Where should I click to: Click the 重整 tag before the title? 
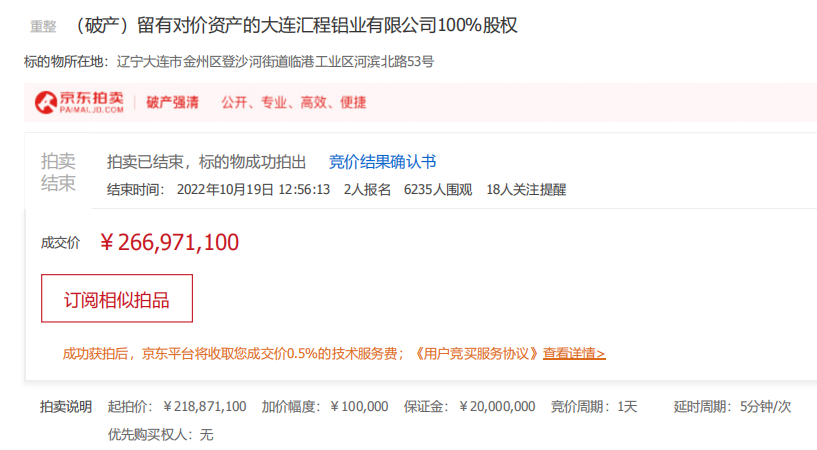(43, 27)
